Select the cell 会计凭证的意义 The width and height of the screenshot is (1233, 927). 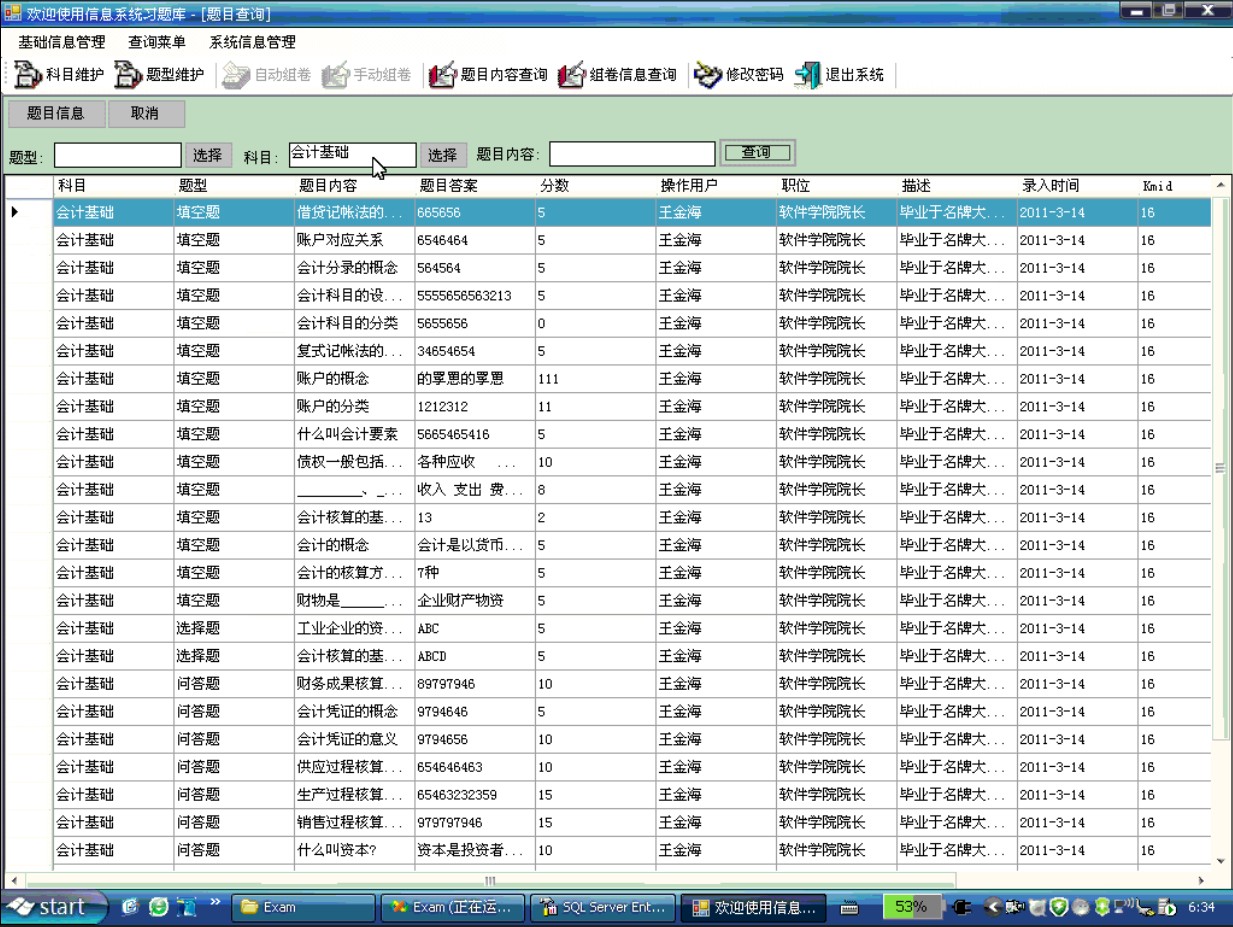(x=354, y=740)
